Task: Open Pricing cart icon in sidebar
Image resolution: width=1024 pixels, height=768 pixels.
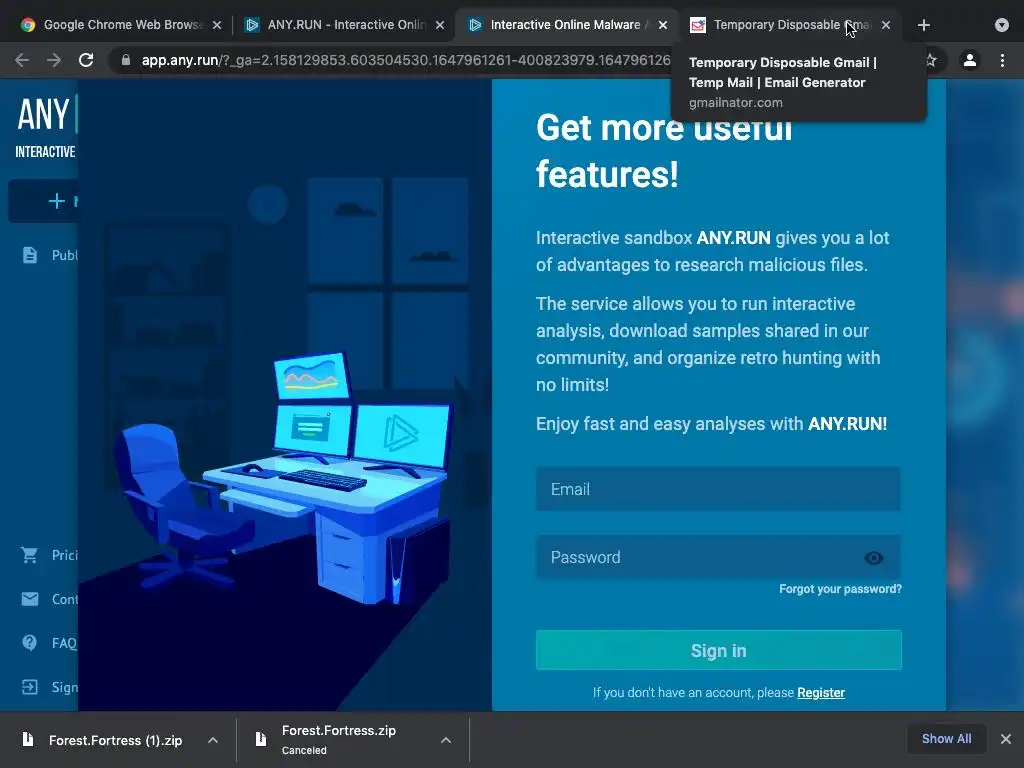Action: [29, 555]
